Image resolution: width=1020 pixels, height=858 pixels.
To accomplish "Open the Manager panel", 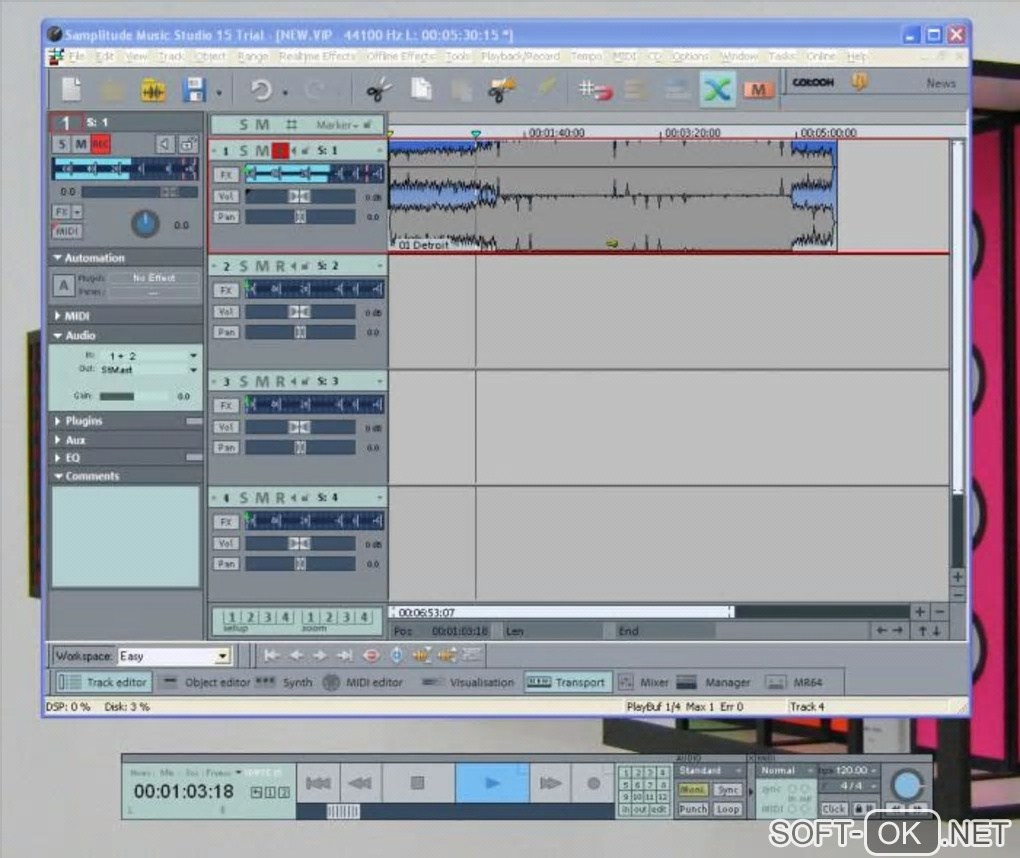I will click(x=714, y=682).
